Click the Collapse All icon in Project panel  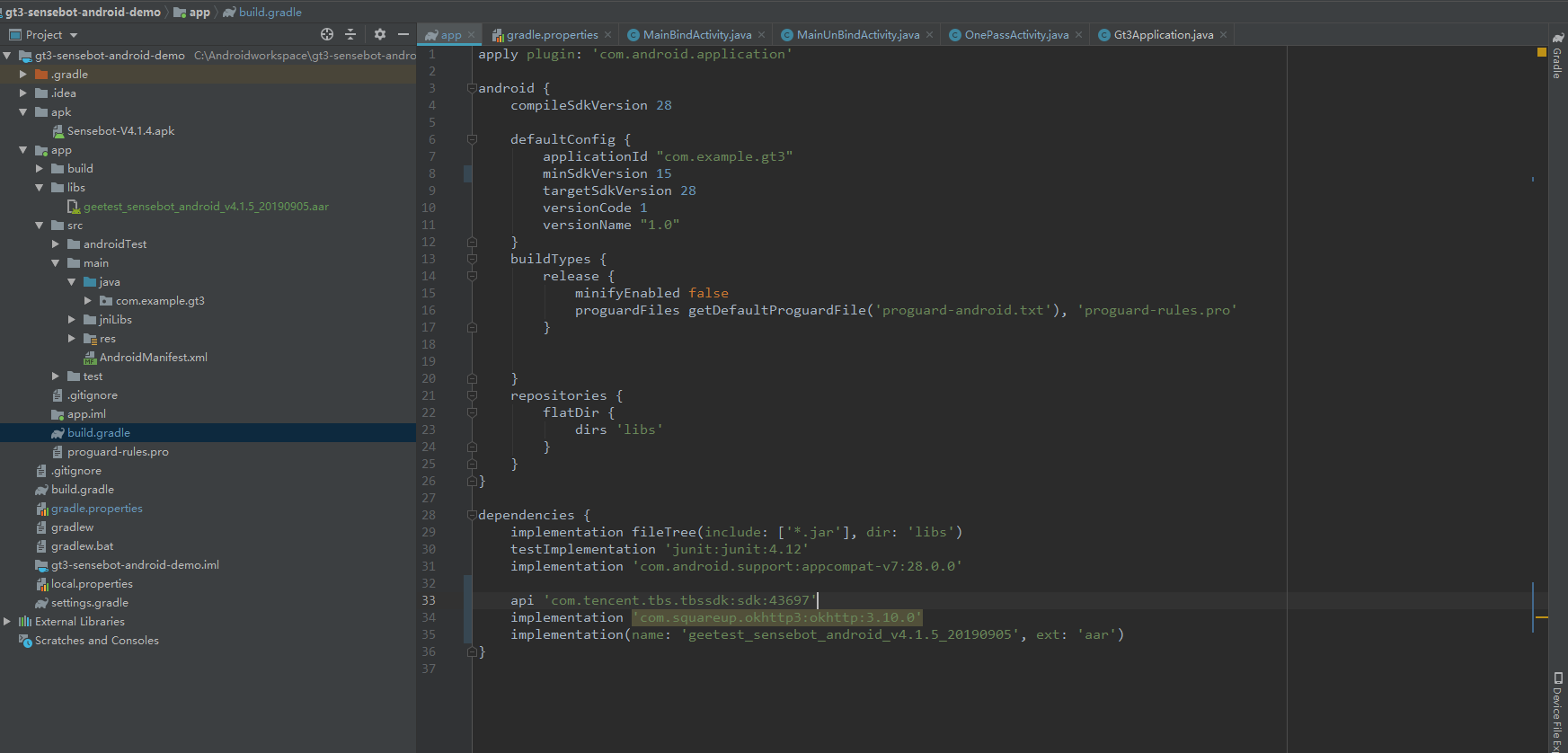click(350, 34)
